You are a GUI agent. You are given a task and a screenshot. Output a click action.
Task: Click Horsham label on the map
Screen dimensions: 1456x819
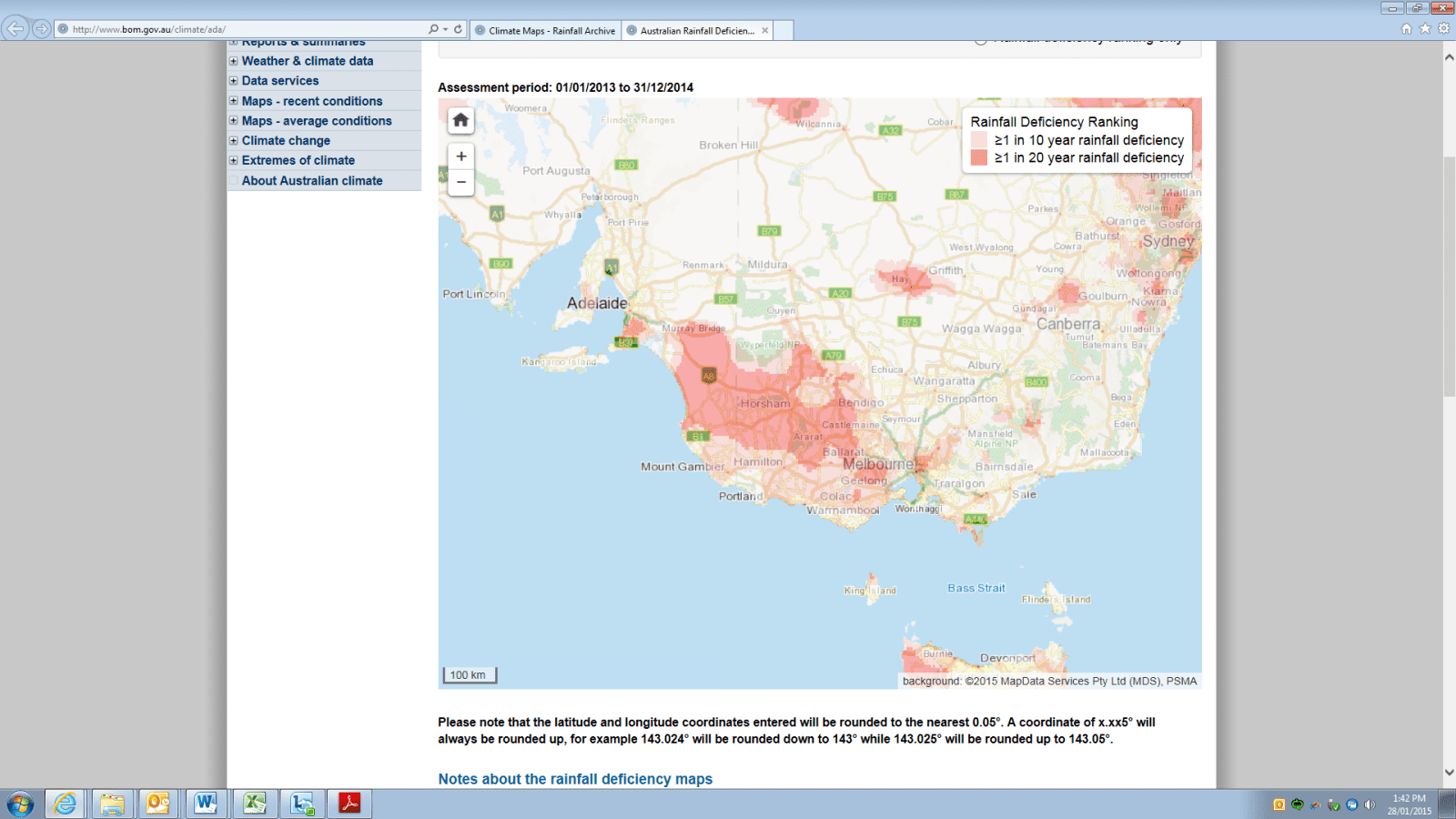click(765, 403)
